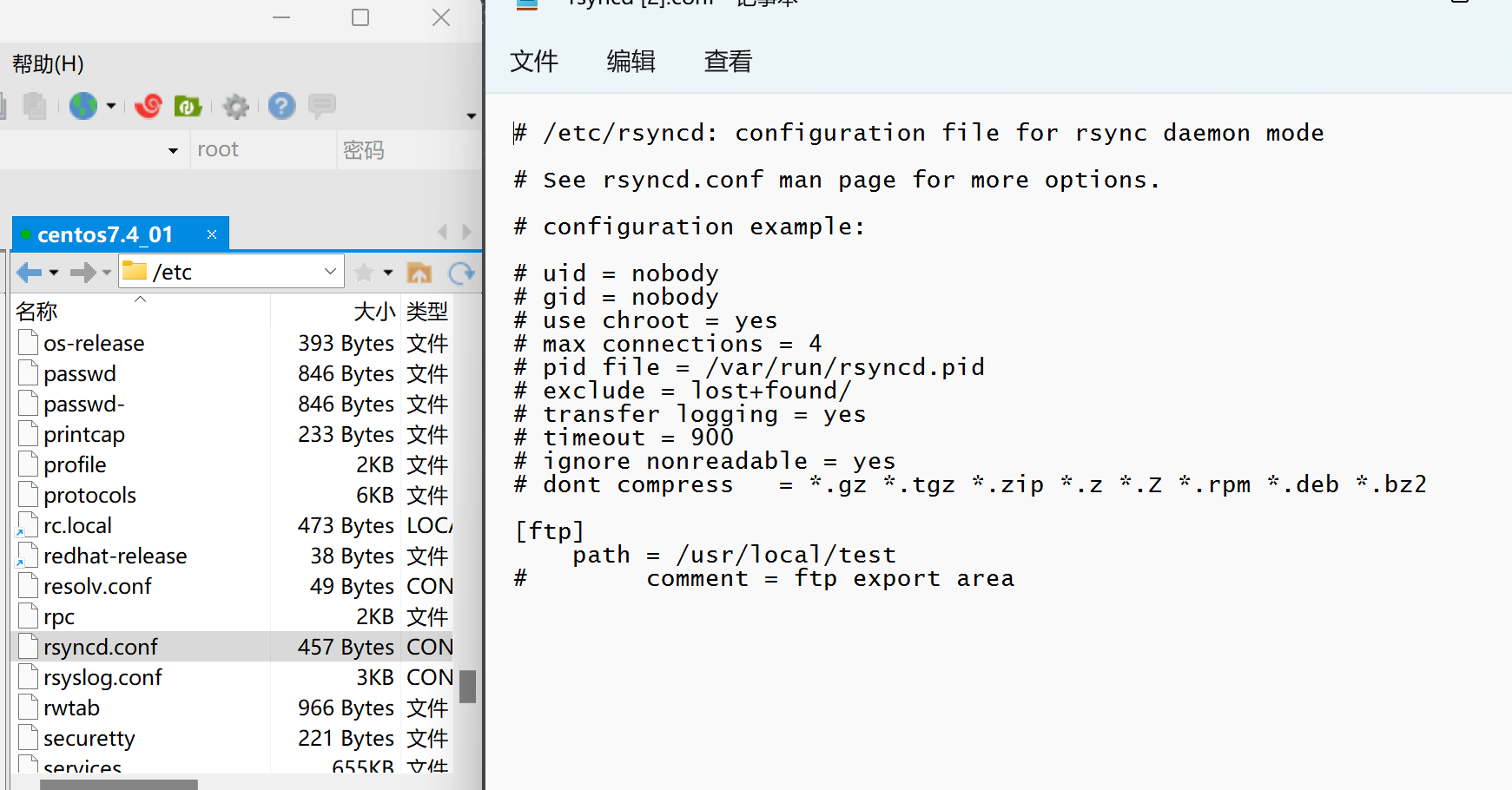The height and width of the screenshot is (790, 1512).
Task: Go back with the blue left arrow
Action: pos(29,273)
